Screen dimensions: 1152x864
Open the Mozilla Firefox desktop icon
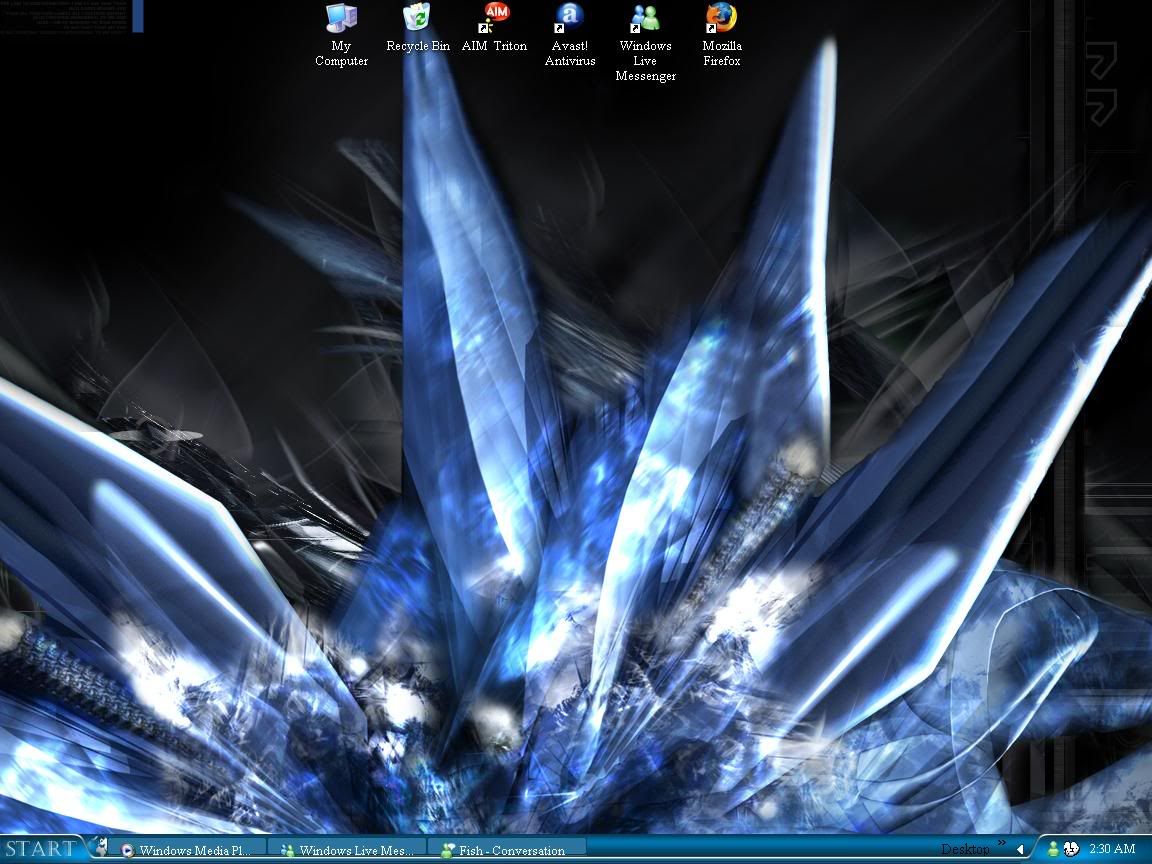(721, 18)
